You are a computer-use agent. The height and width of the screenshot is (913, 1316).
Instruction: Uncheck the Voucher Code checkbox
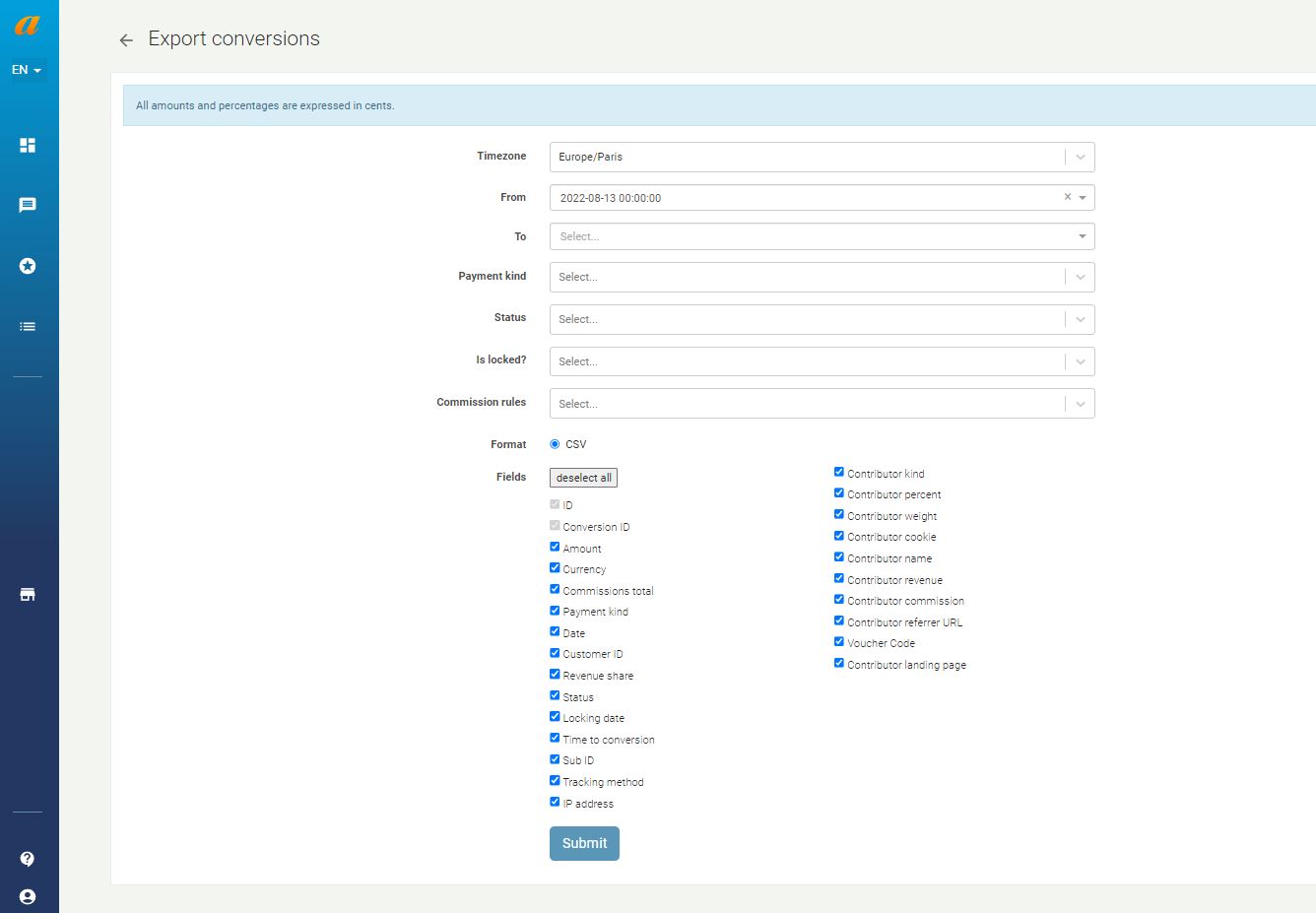click(839, 641)
